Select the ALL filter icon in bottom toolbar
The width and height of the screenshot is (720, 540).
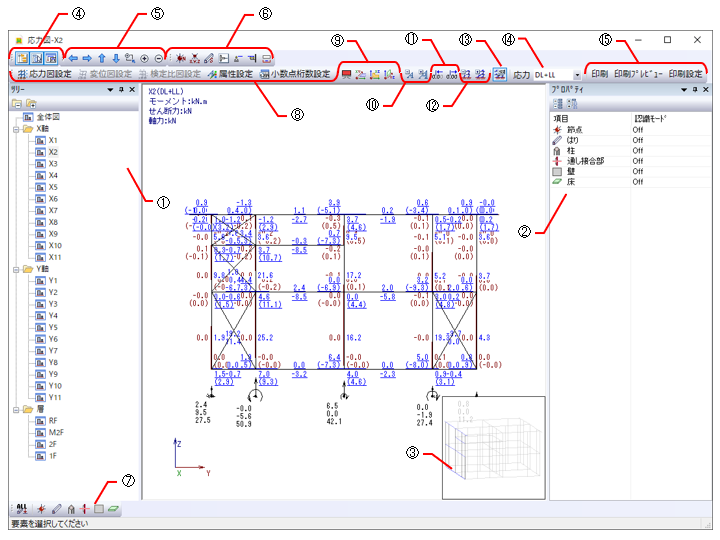coord(21,509)
